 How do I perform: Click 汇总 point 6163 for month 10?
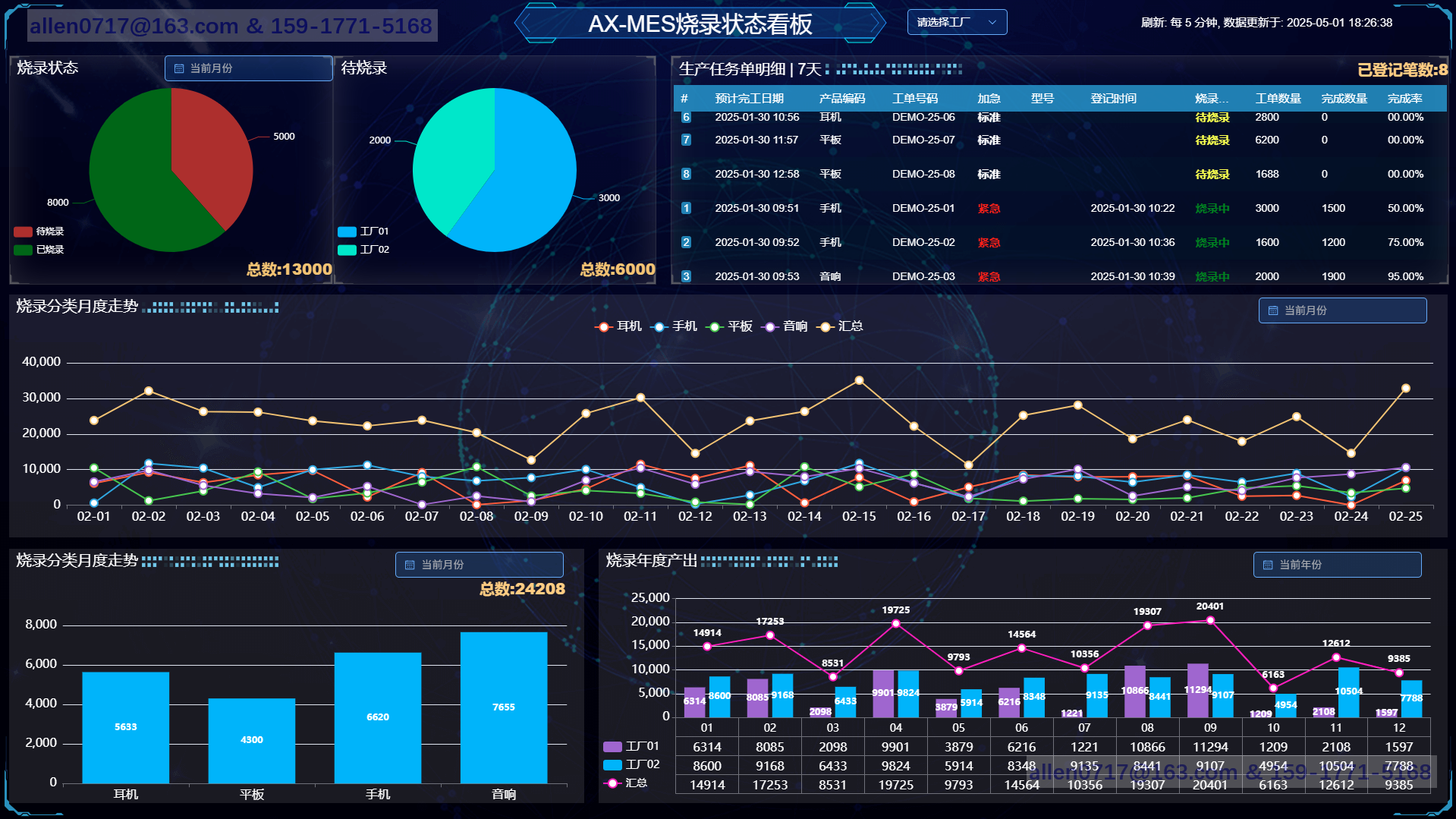1273,688
